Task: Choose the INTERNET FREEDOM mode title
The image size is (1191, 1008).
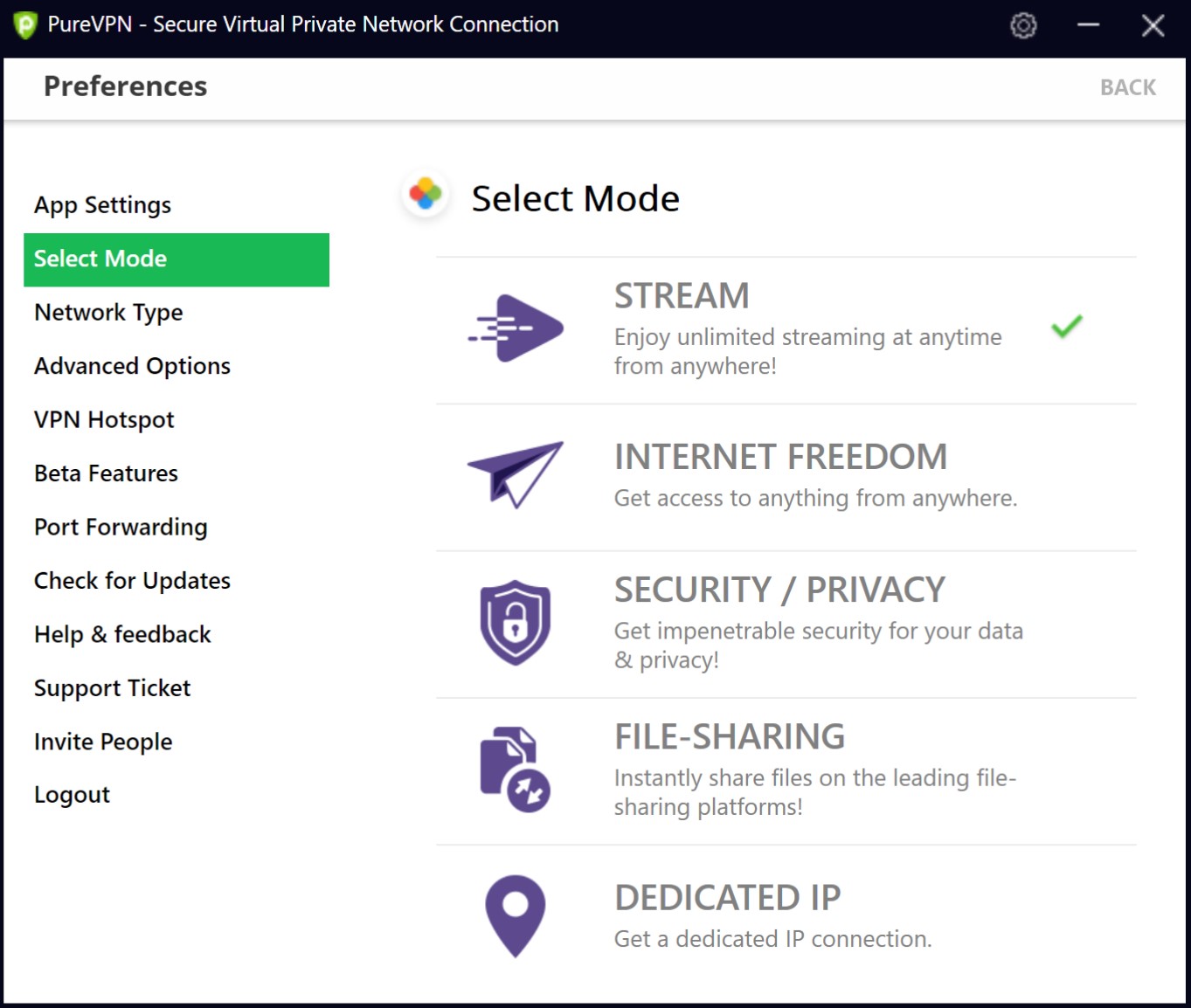Action: (780, 457)
